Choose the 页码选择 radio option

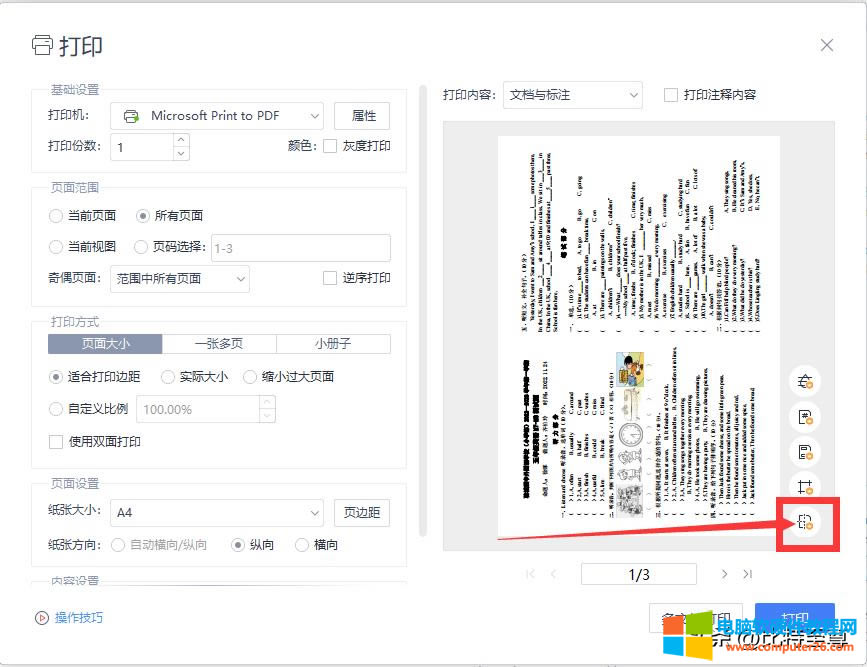tap(141, 247)
